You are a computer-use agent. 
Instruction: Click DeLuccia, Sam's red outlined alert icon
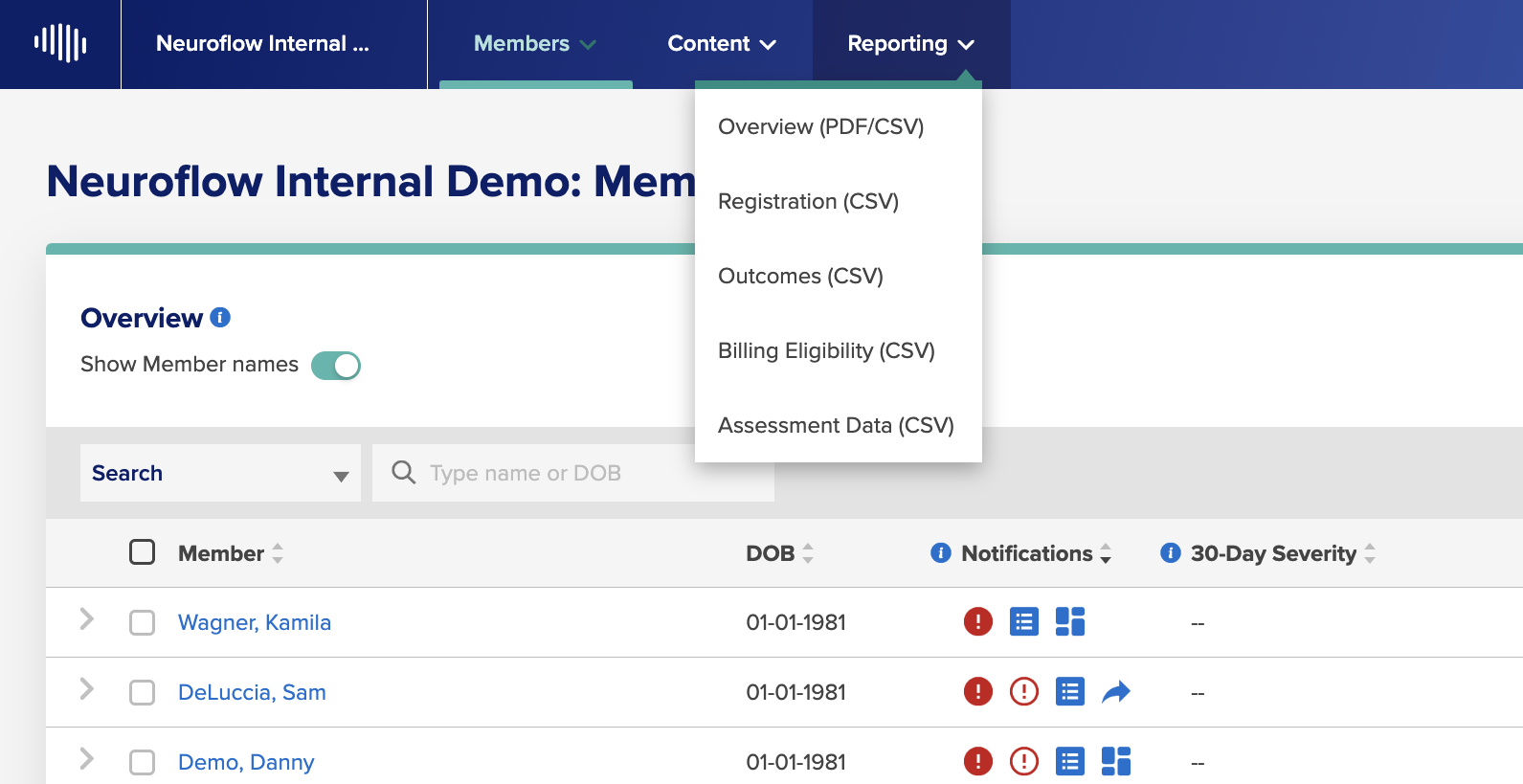click(1023, 691)
